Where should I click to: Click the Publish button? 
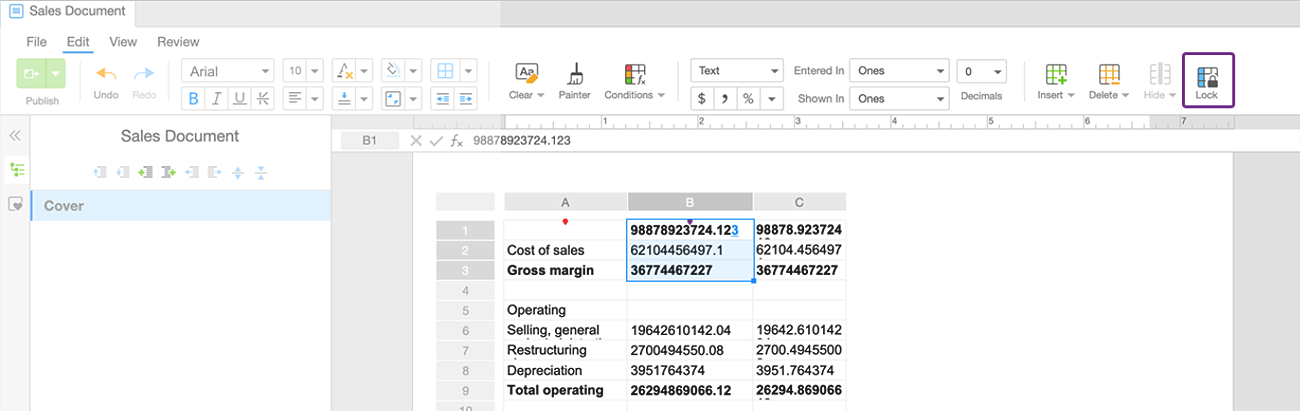coord(41,74)
